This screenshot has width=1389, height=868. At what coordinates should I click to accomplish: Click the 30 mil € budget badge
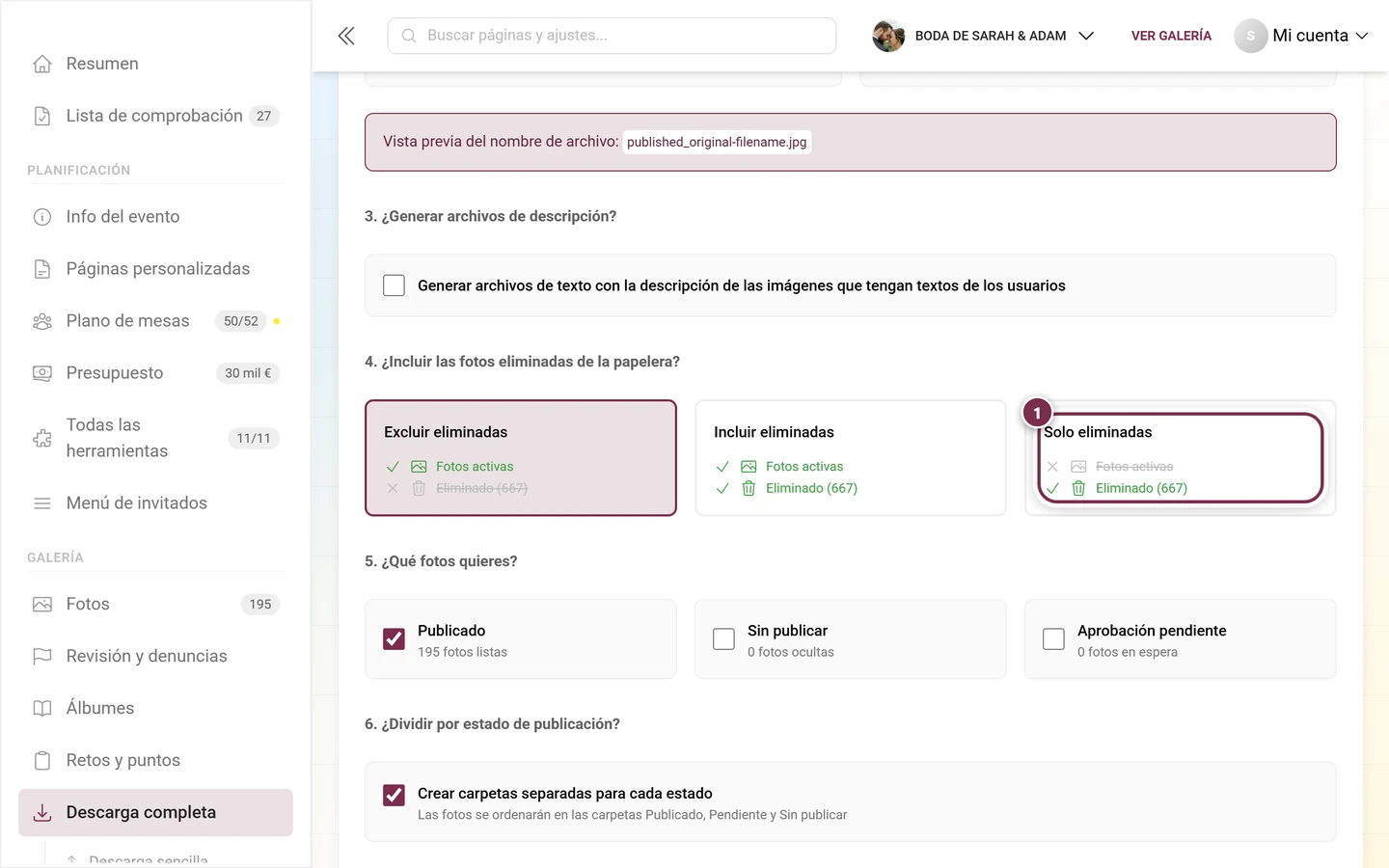tap(248, 373)
